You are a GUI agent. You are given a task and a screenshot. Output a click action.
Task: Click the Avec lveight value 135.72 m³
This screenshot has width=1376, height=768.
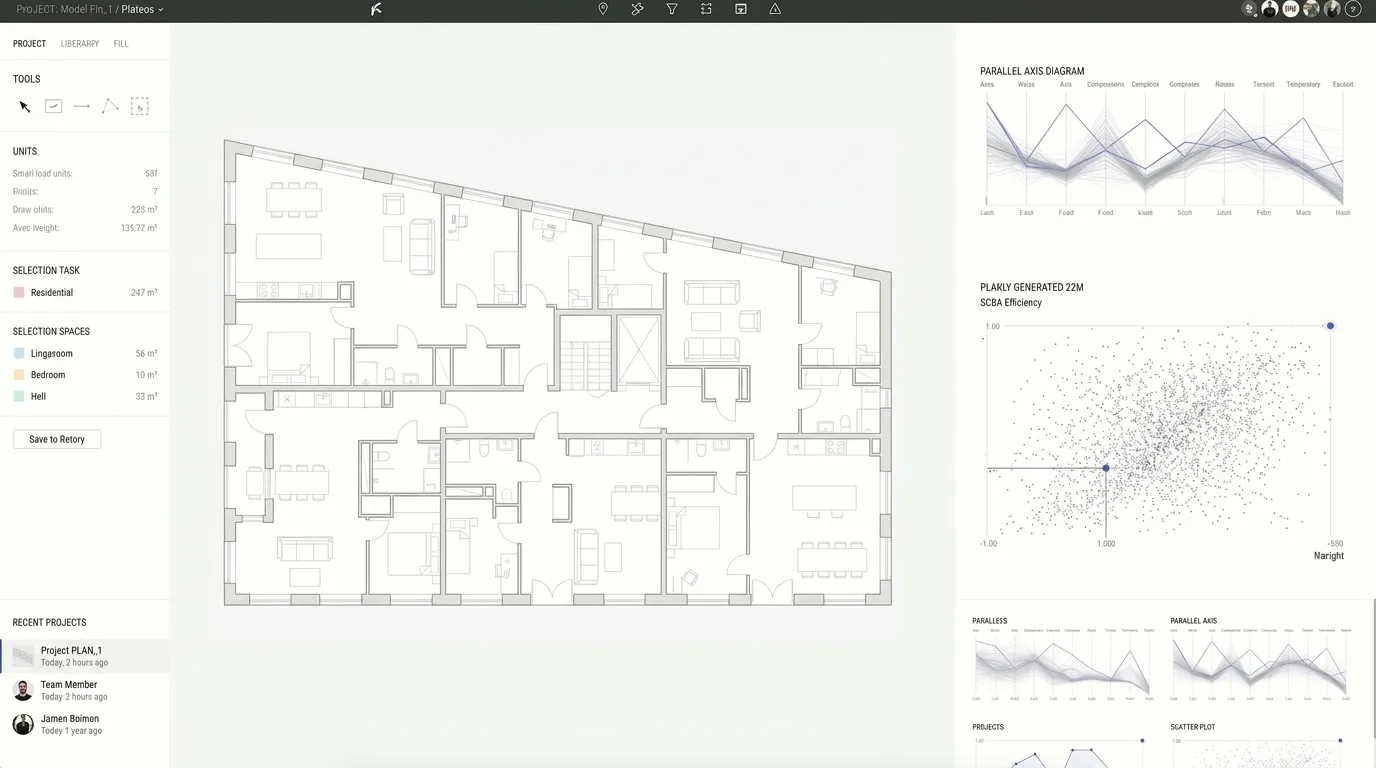pyautogui.click(x=139, y=228)
